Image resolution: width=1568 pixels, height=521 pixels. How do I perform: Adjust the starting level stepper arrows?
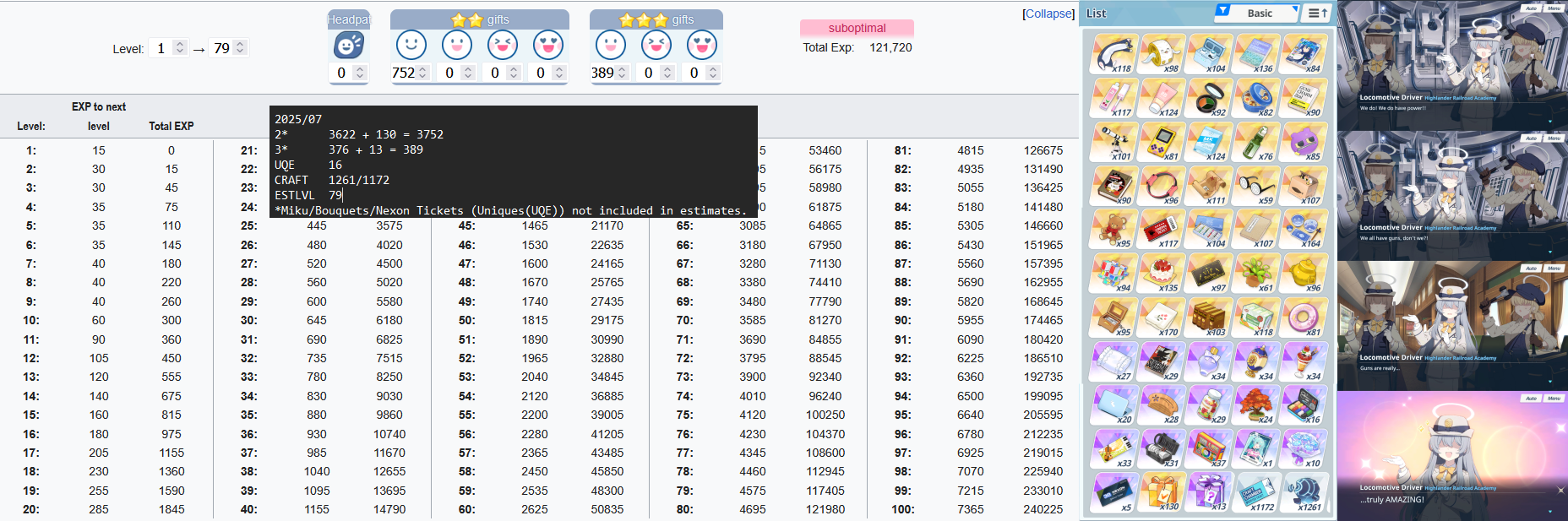180,48
